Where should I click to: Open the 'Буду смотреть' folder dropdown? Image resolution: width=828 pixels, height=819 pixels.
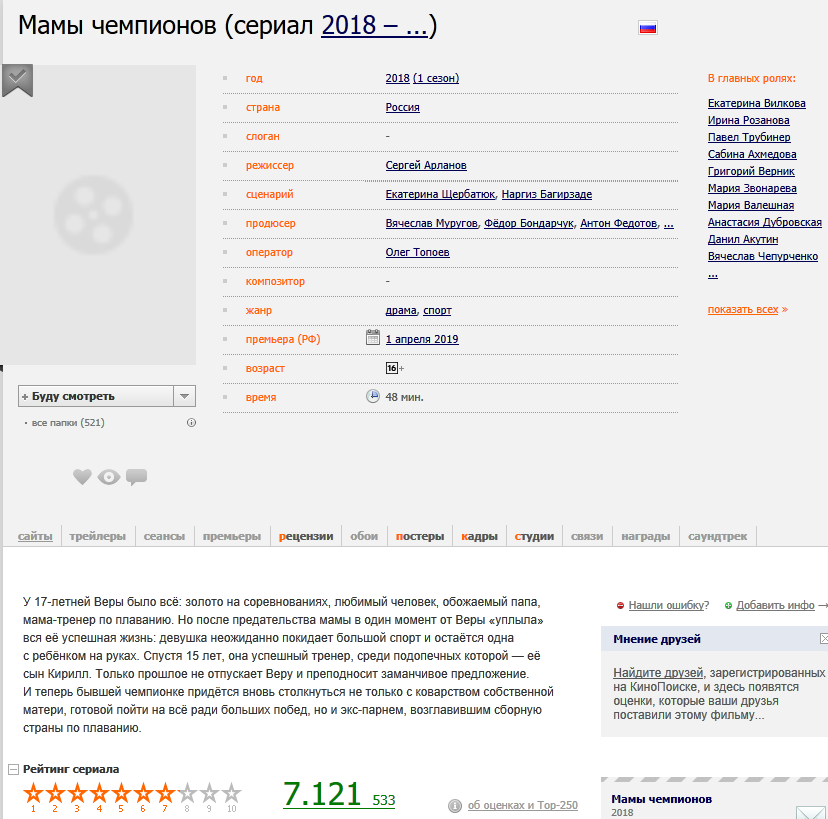pos(184,396)
